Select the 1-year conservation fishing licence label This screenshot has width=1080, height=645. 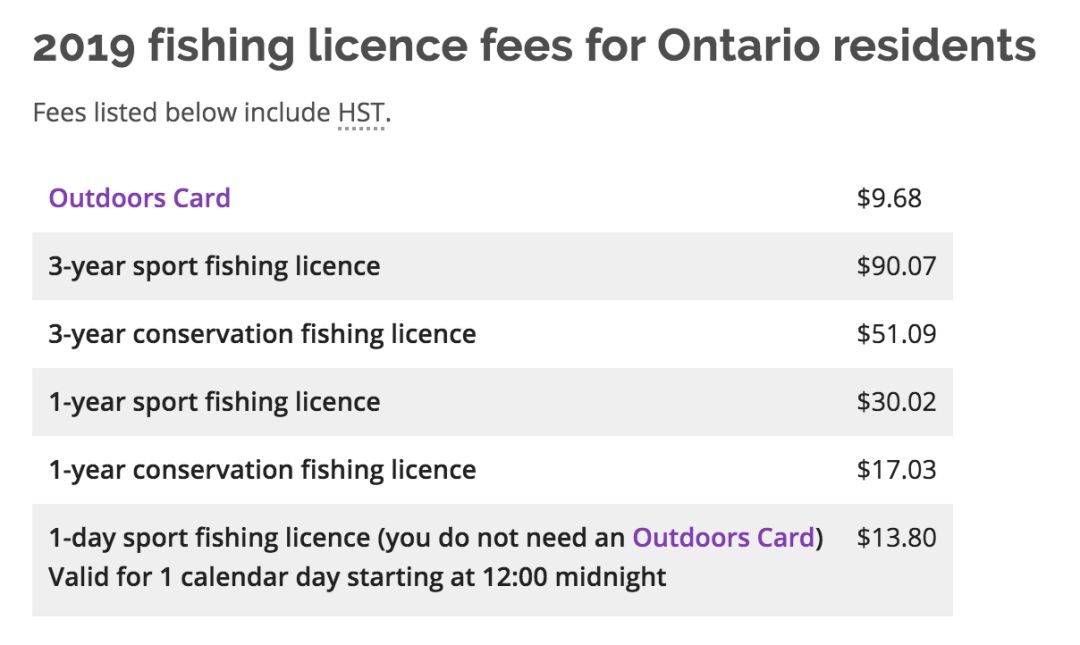point(262,470)
